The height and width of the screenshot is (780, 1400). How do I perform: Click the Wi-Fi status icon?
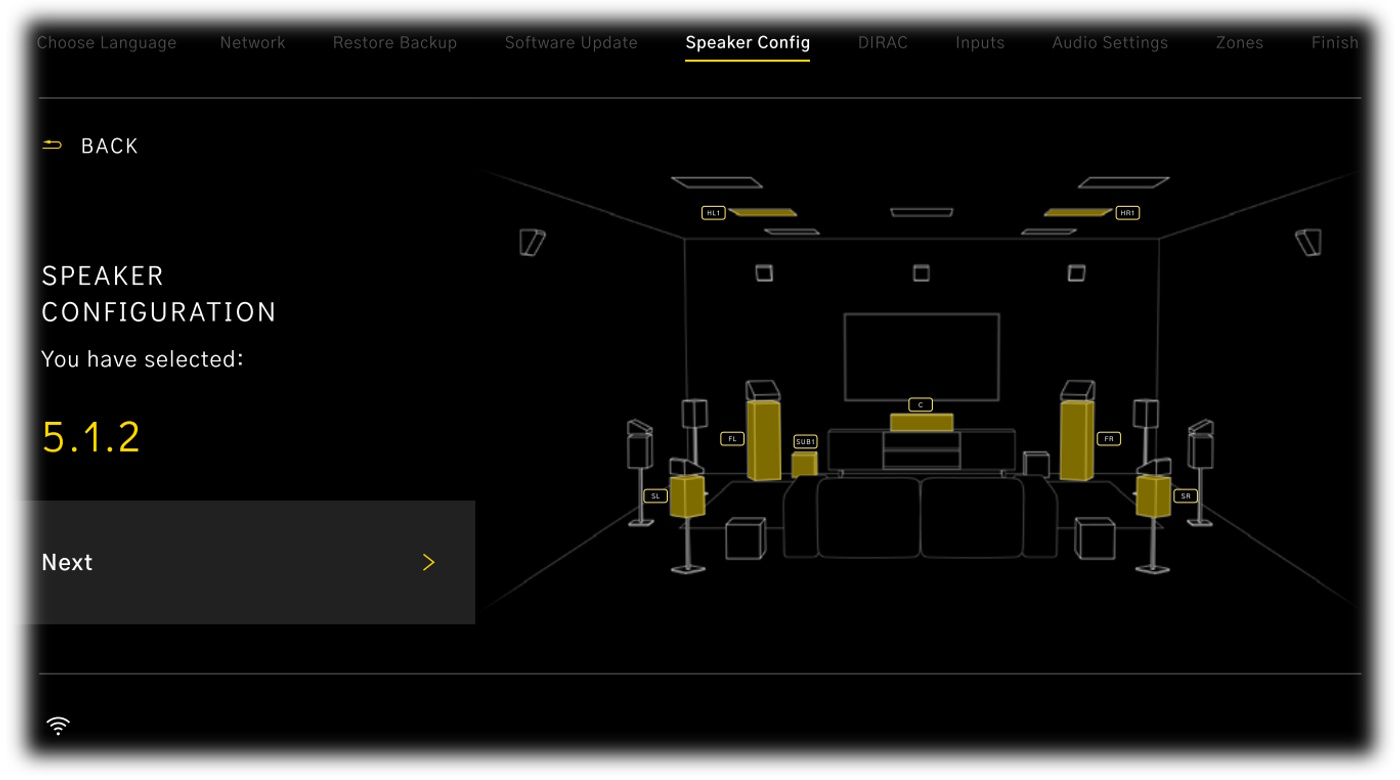point(59,726)
